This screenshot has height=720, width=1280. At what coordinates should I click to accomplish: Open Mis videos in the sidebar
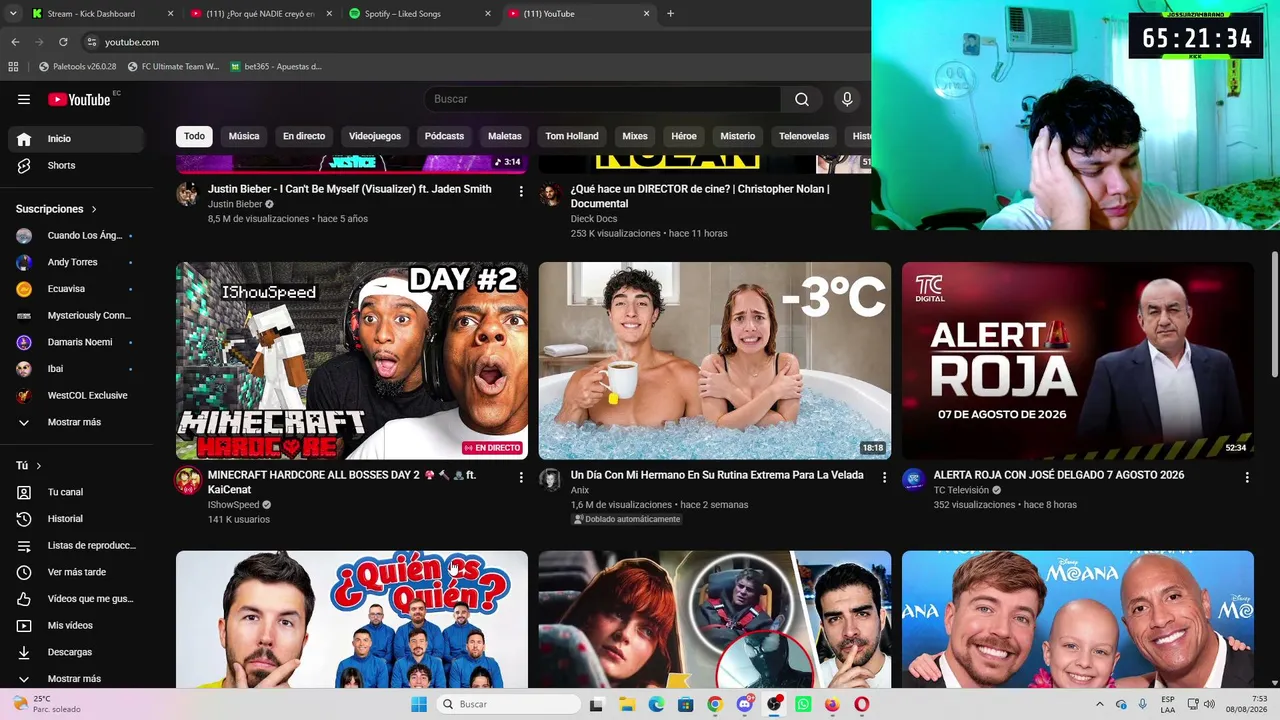[76, 626]
